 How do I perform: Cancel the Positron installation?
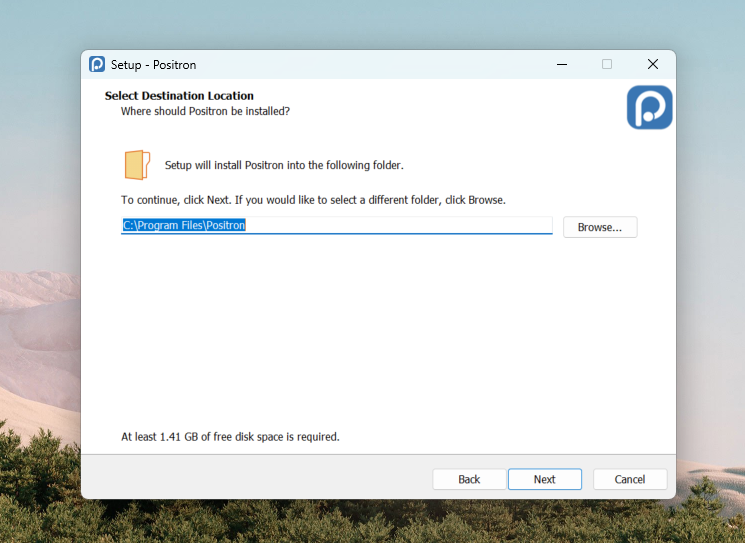630,479
